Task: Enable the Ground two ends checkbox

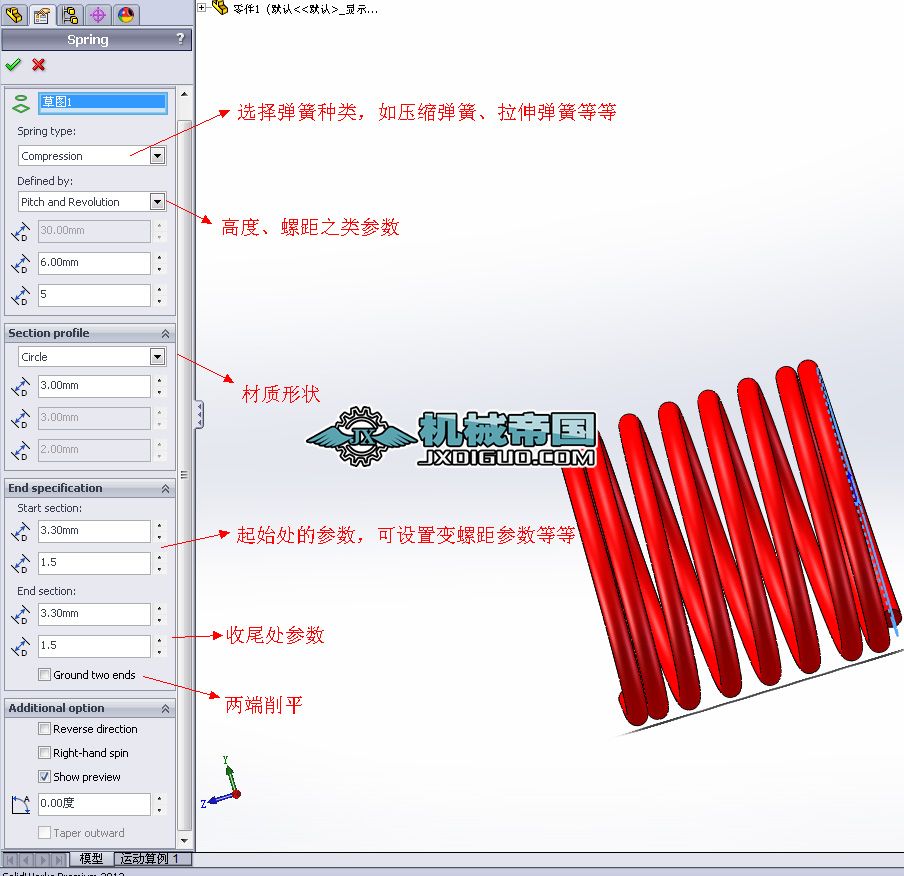Action: point(43,675)
